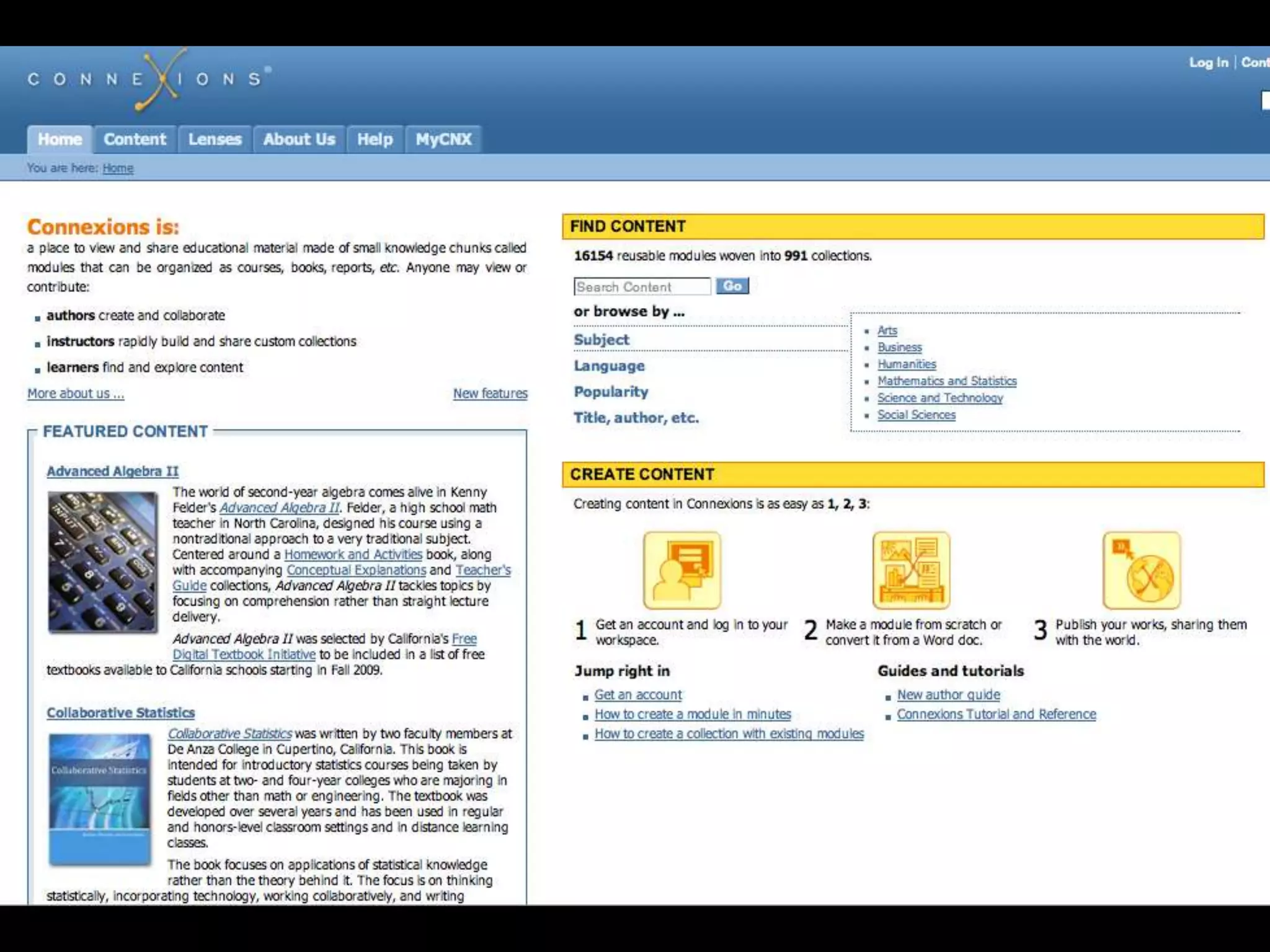Click the publish your works globe icon
The height and width of the screenshot is (952, 1270).
tap(1141, 570)
